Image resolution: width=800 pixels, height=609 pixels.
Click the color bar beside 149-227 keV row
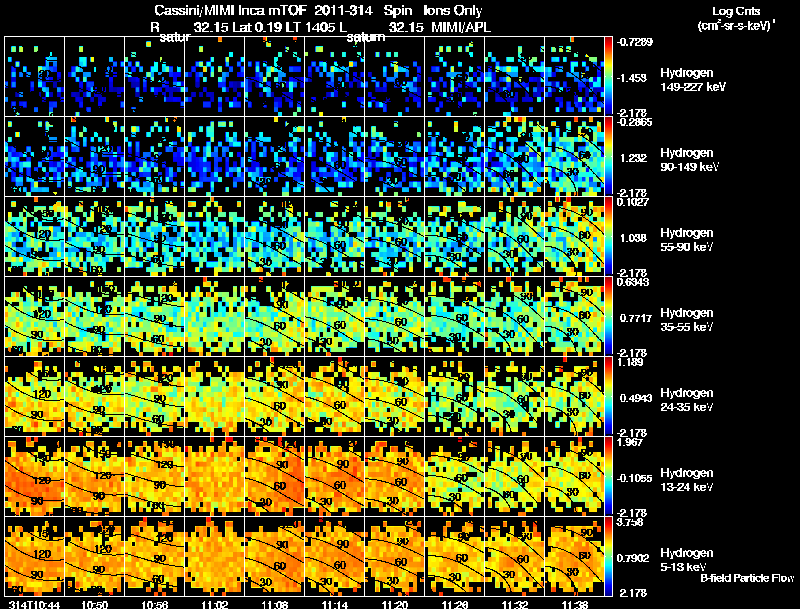tap(608, 77)
